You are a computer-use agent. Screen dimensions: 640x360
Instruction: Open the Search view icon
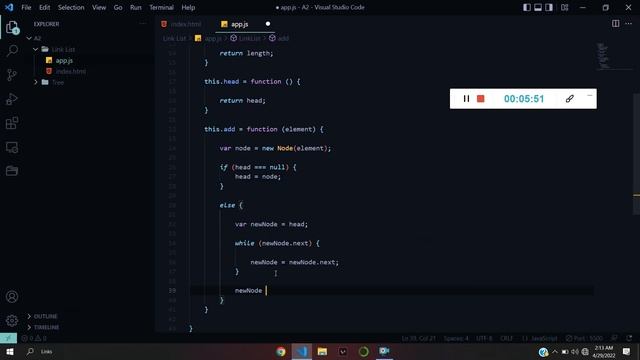tap(12, 51)
